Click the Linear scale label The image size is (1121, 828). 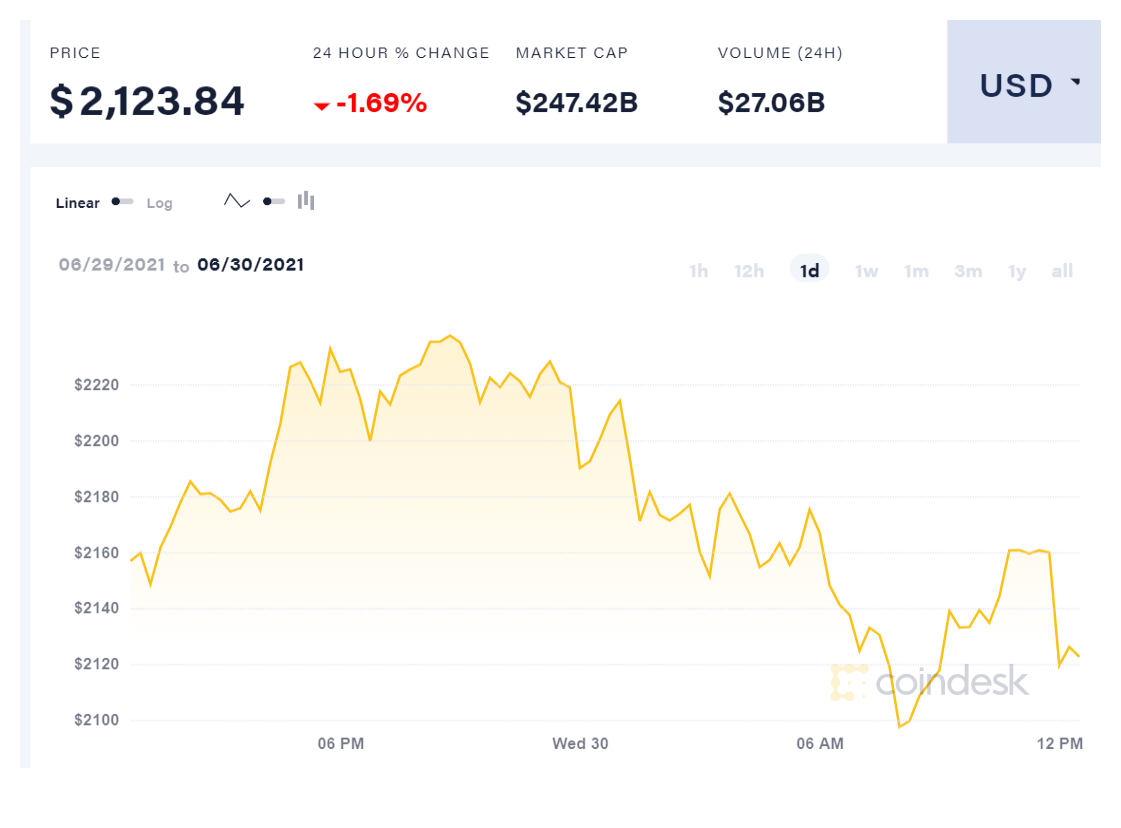coord(77,203)
